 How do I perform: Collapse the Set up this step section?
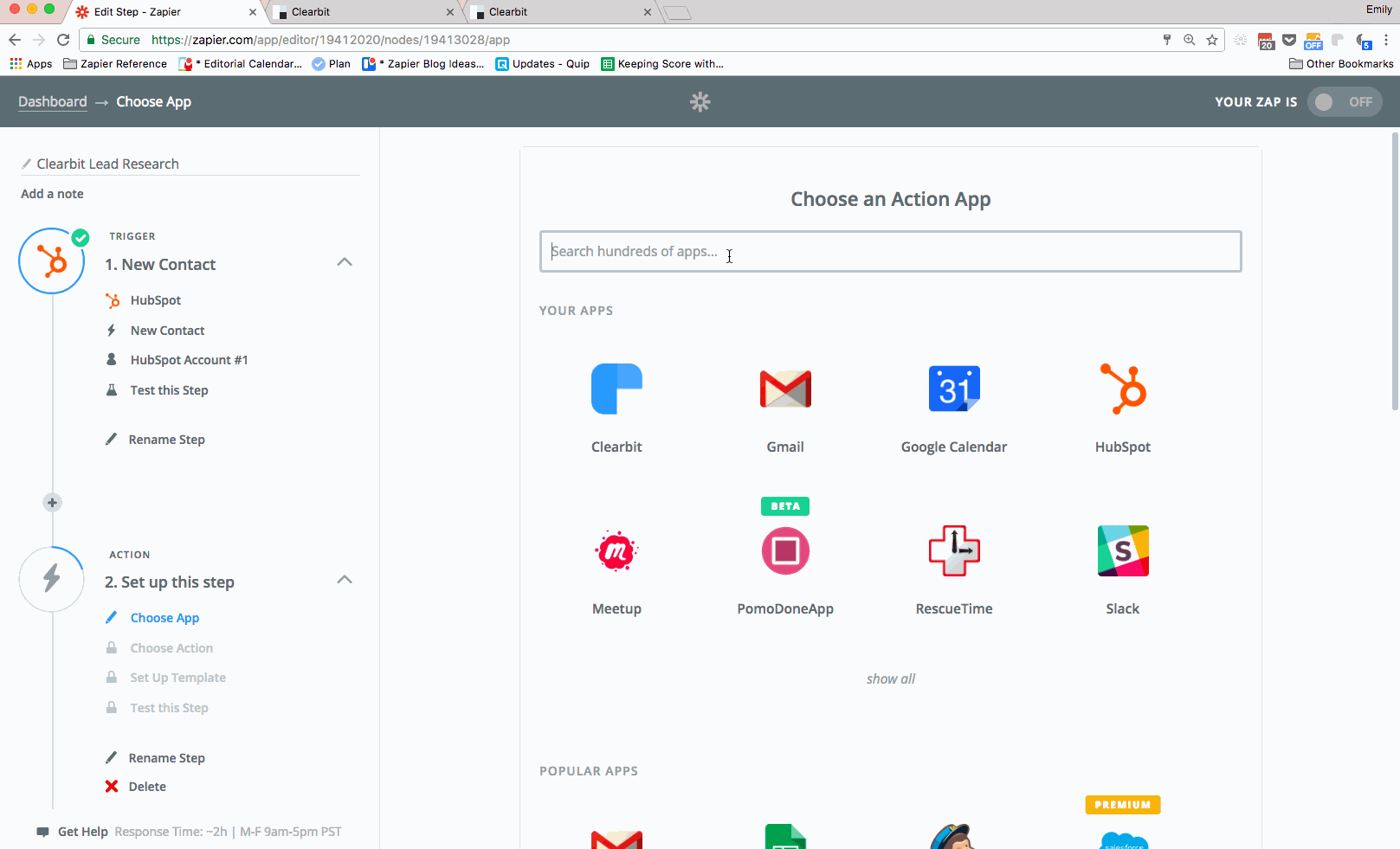click(345, 580)
